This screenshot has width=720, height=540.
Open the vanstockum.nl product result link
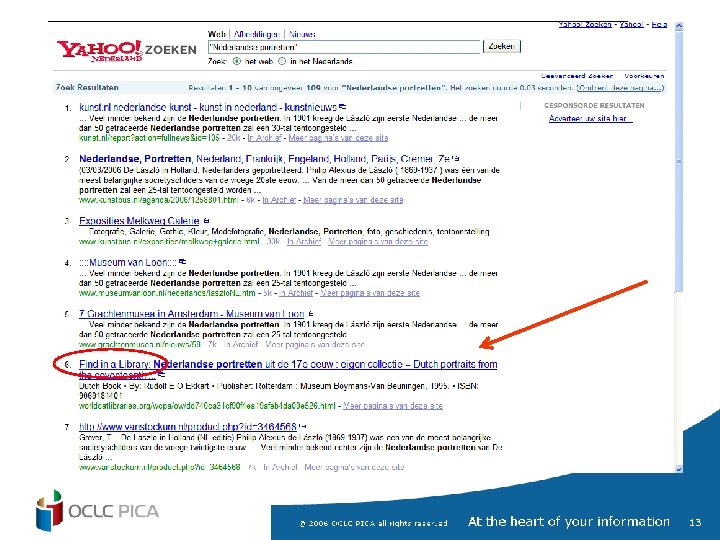188,427
